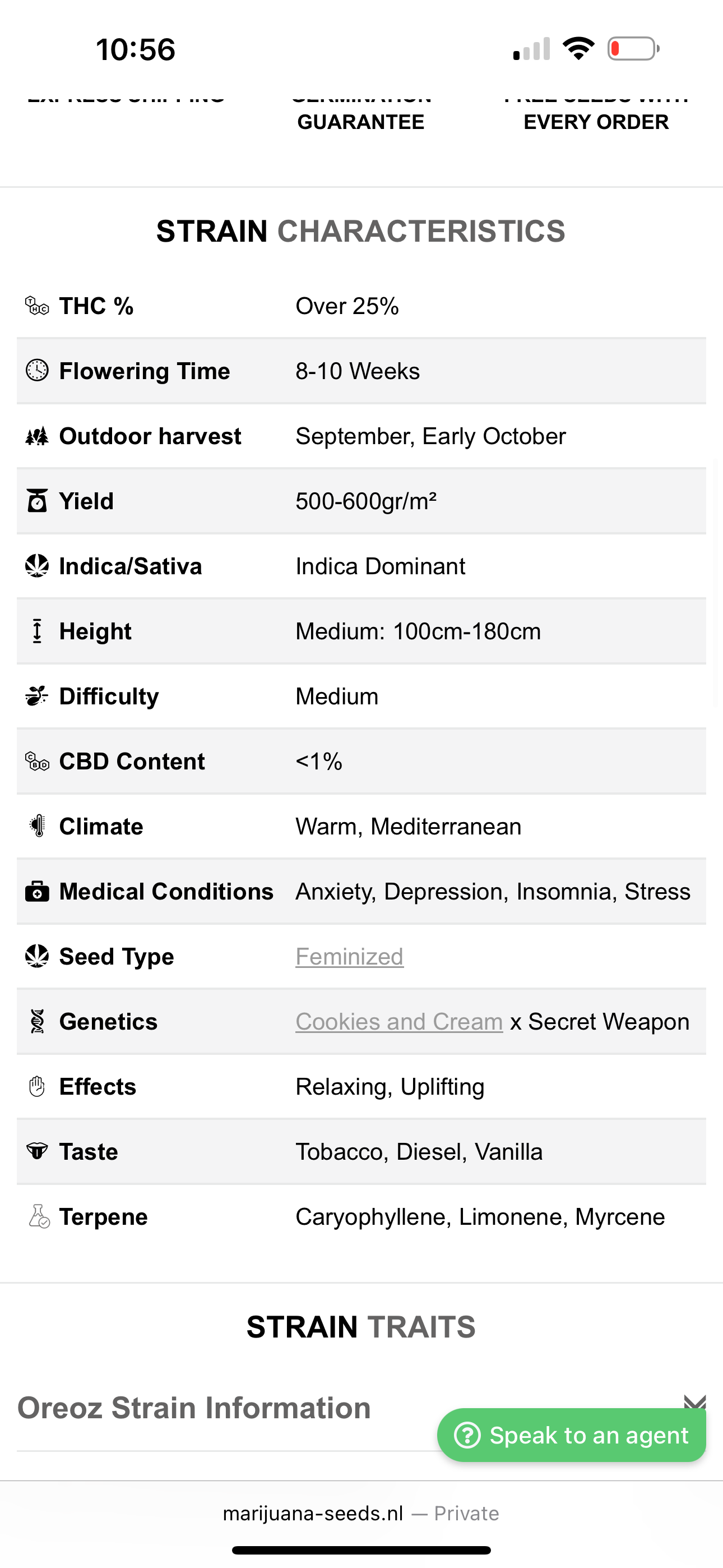Click the Height ruler icon
Image resolution: width=723 pixels, height=1568 pixels.
tap(36, 631)
